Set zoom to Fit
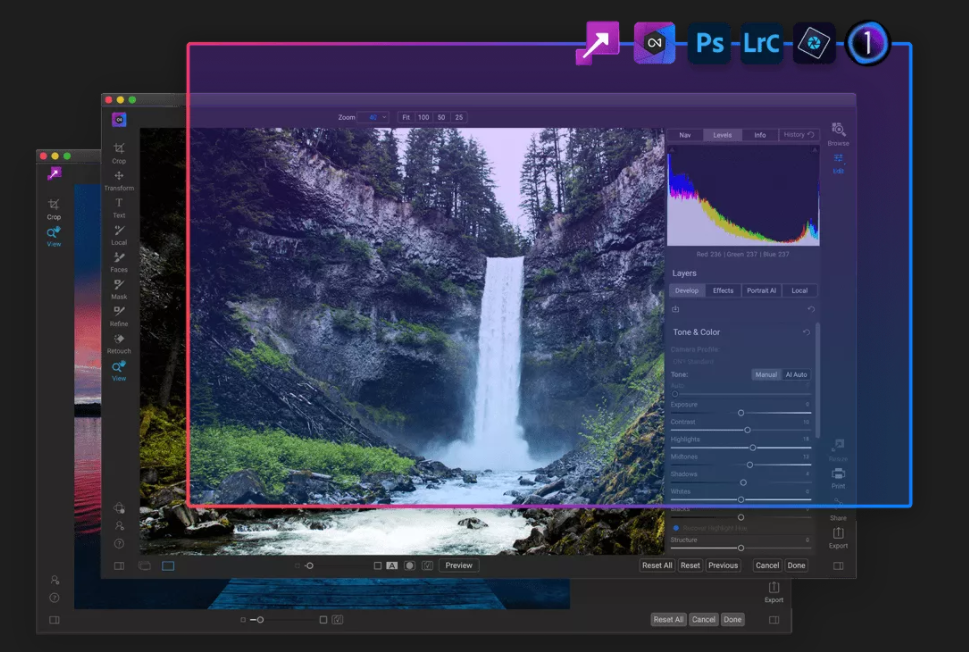The height and width of the screenshot is (652, 969). tap(406, 117)
